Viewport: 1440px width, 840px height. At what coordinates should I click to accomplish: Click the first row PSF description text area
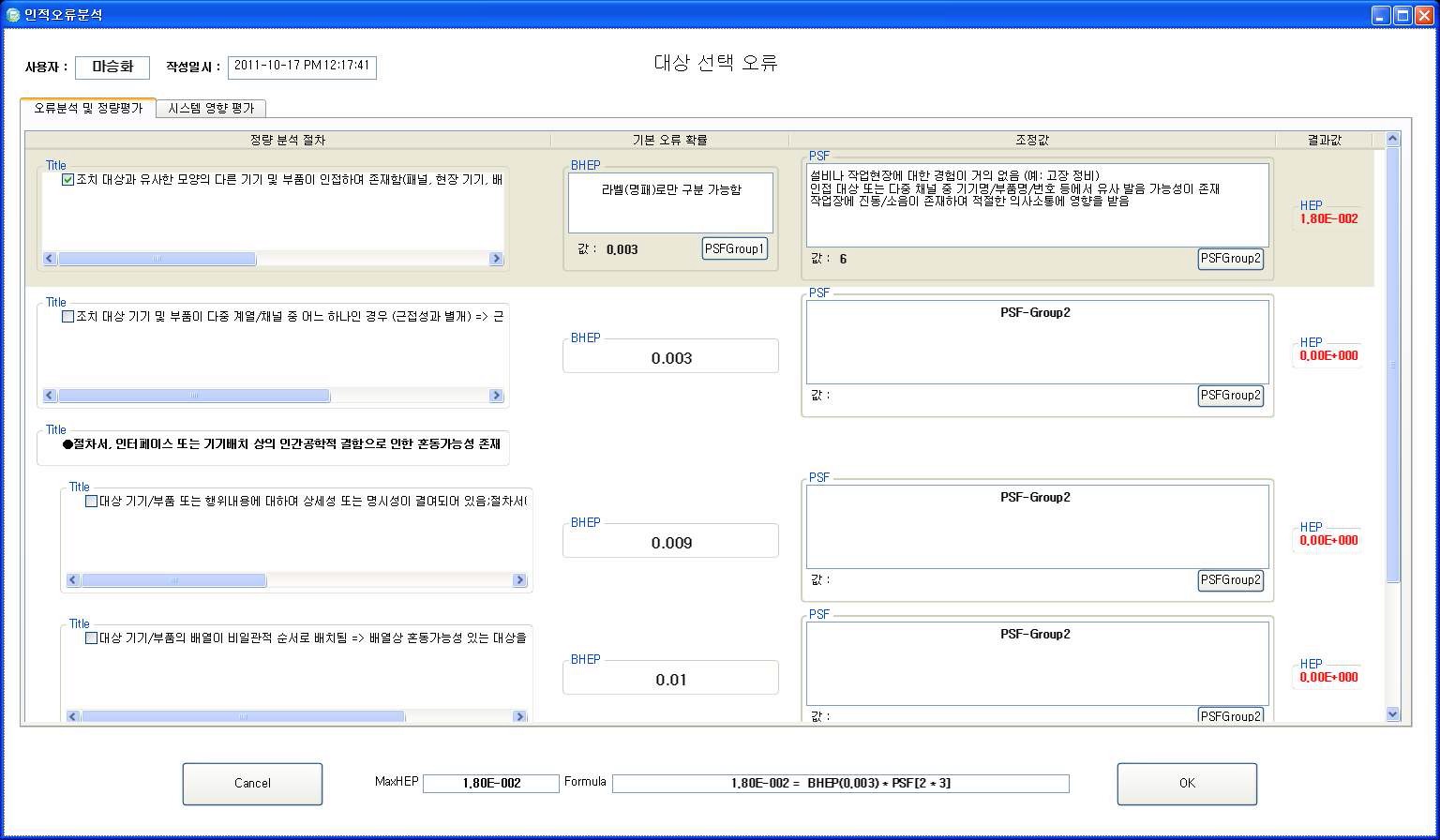tap(1037, 205)
